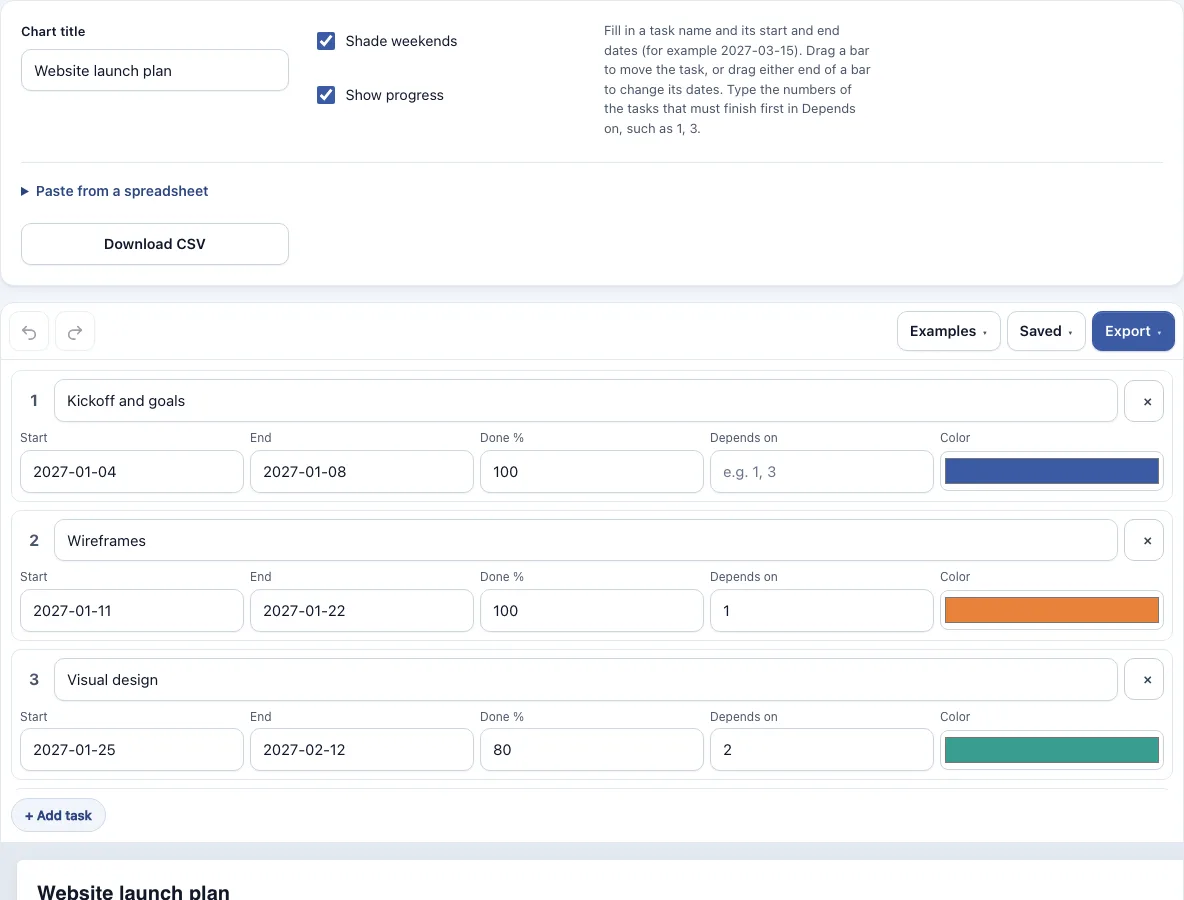1184x900 pixels.
Task: Click empty Depends on field of Kickoff task
Action: (x=822, y=472)
